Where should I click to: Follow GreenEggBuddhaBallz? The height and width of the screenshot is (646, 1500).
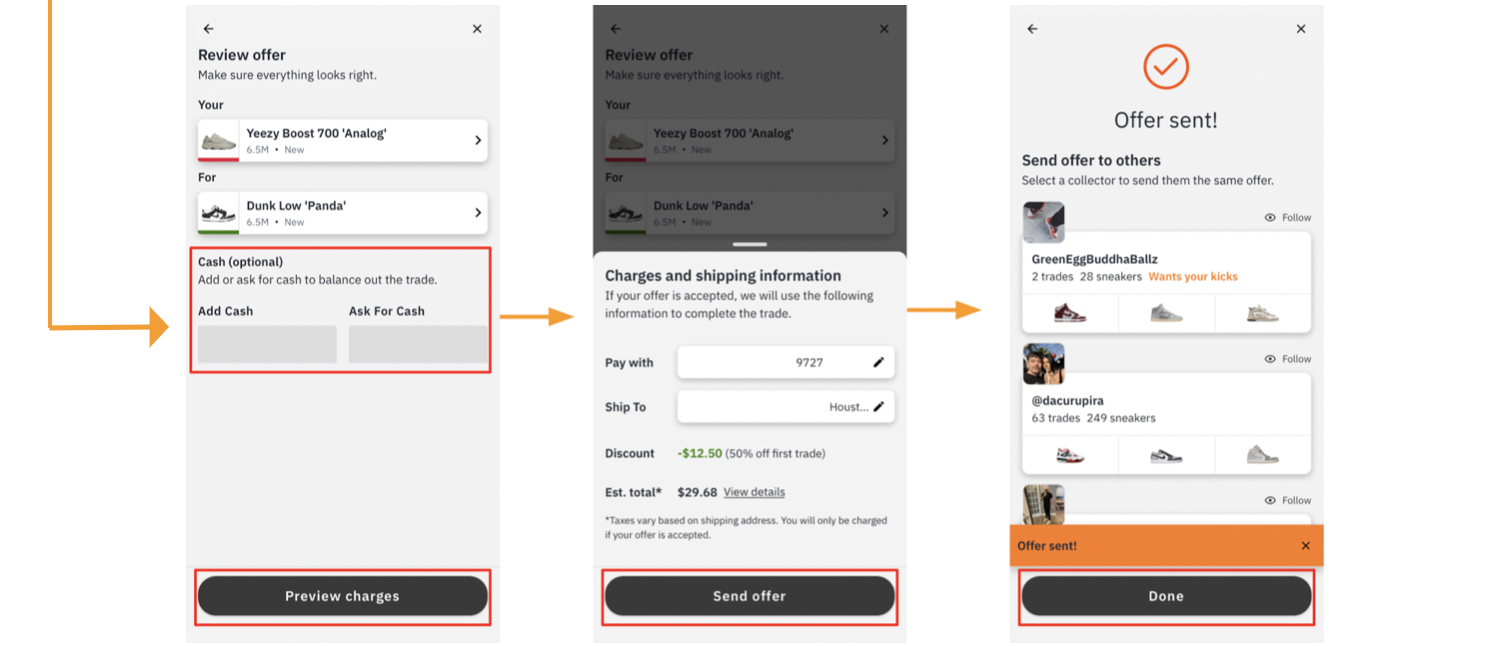tap(1288, 217)
